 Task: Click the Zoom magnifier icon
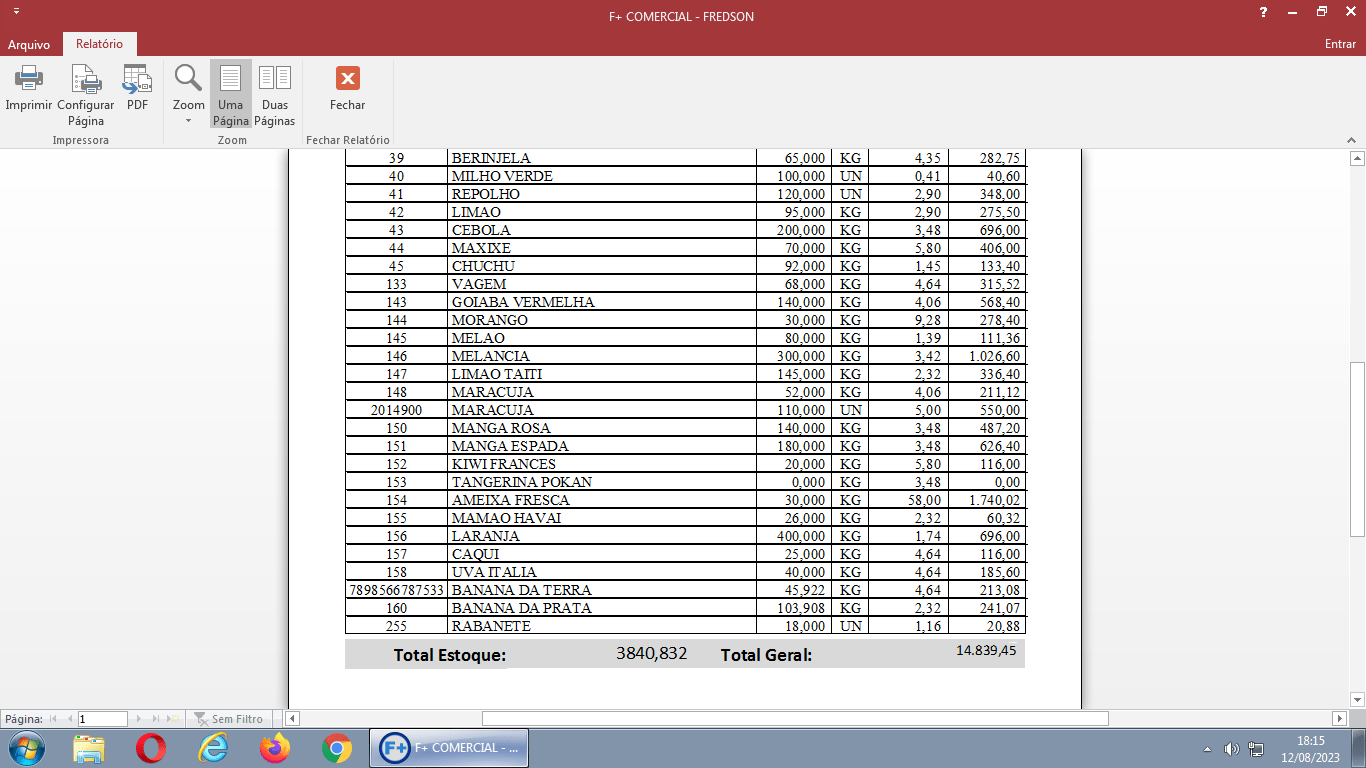[x=188, y=78]
